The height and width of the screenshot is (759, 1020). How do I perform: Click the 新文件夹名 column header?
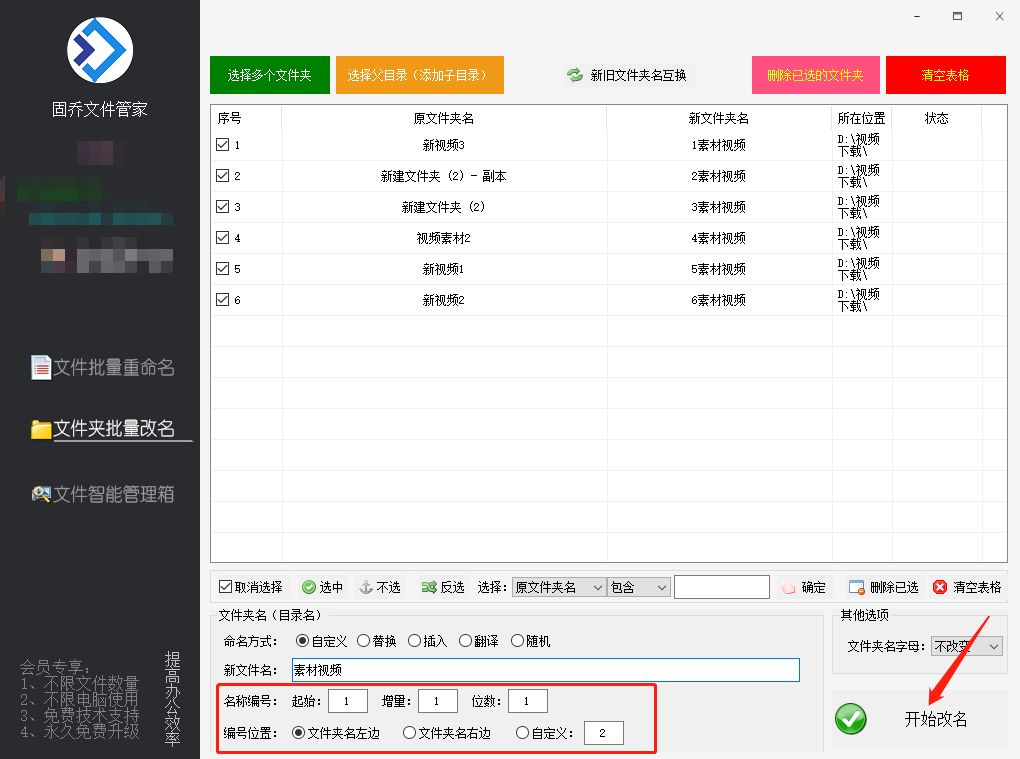(x=719, y=118)
